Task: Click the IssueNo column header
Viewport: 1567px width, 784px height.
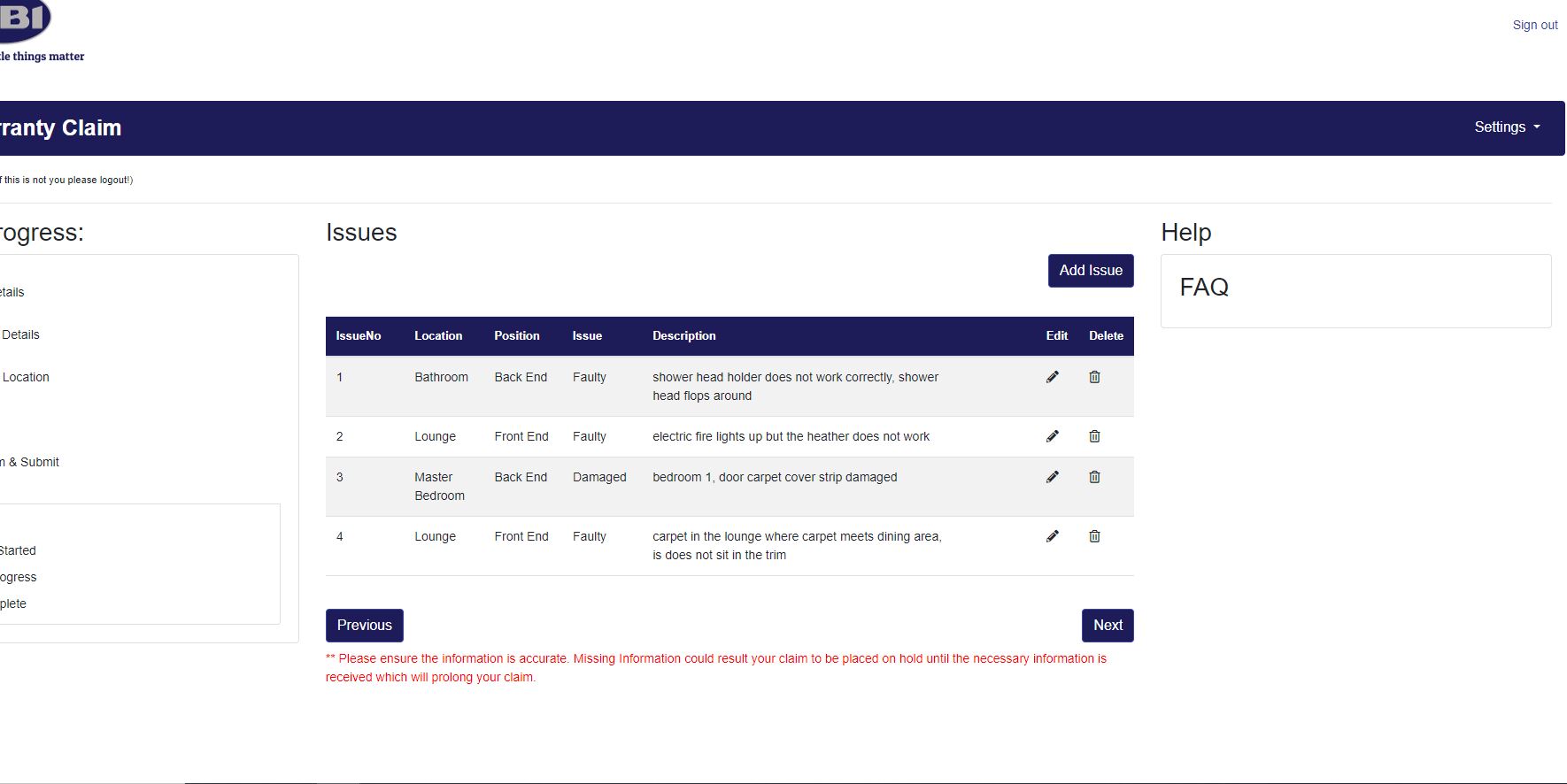Action: click(359, 336)
